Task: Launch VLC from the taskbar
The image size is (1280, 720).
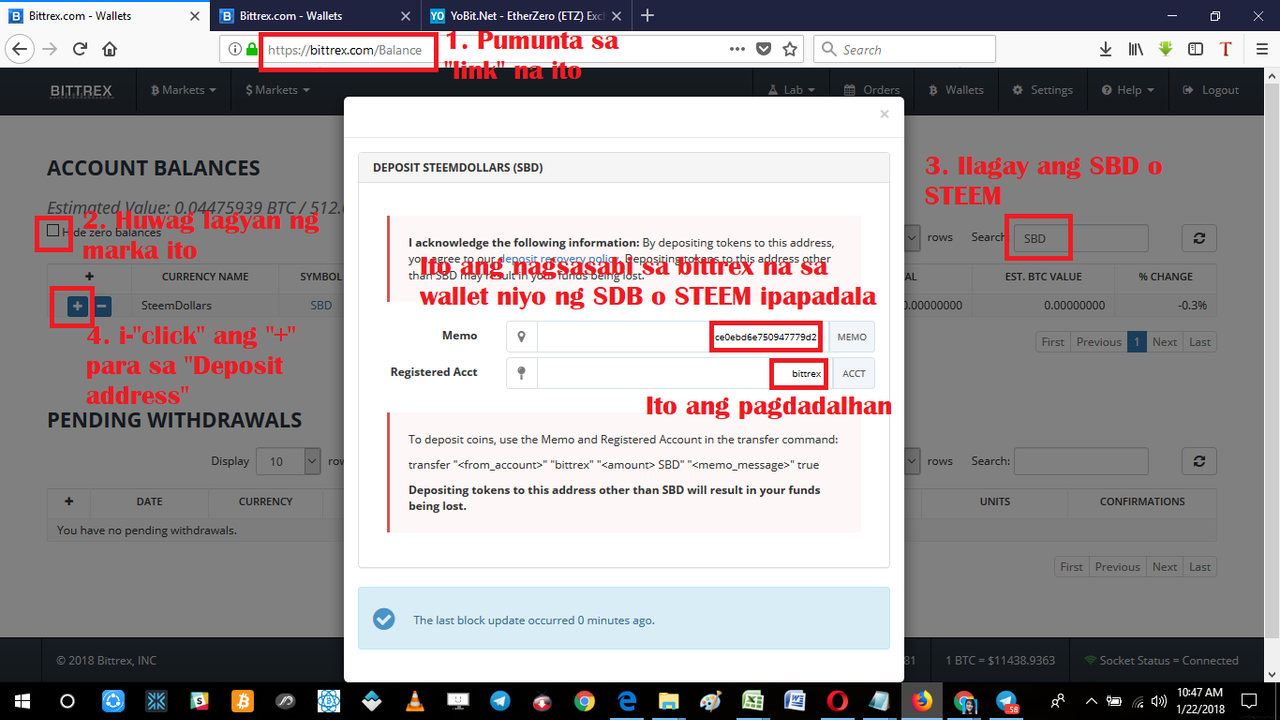Action: (415, 700)
